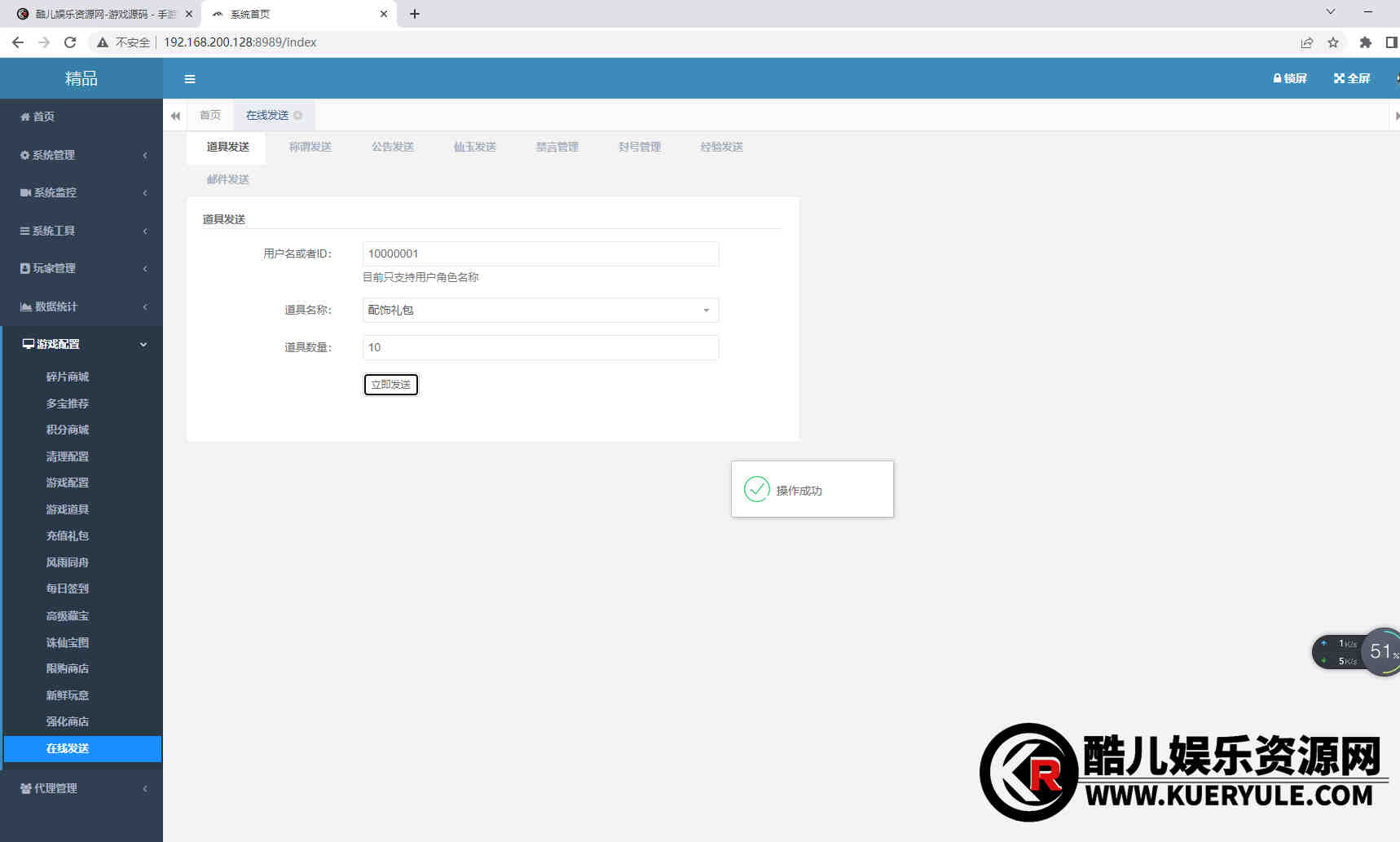Screen dimensions: 1400x842
Task: Click the hamburger sidebar toggle icon
Action: click(x=190, y=79)
